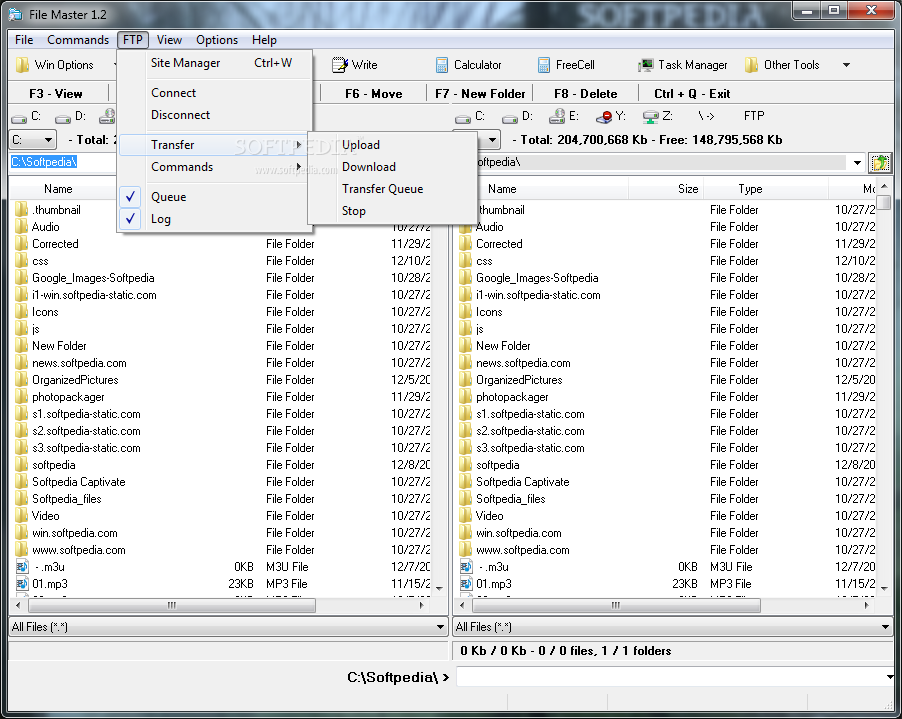902x719 pixels.
Task: Click the F7 - New Folder button
Action: (x=480, y=94)
